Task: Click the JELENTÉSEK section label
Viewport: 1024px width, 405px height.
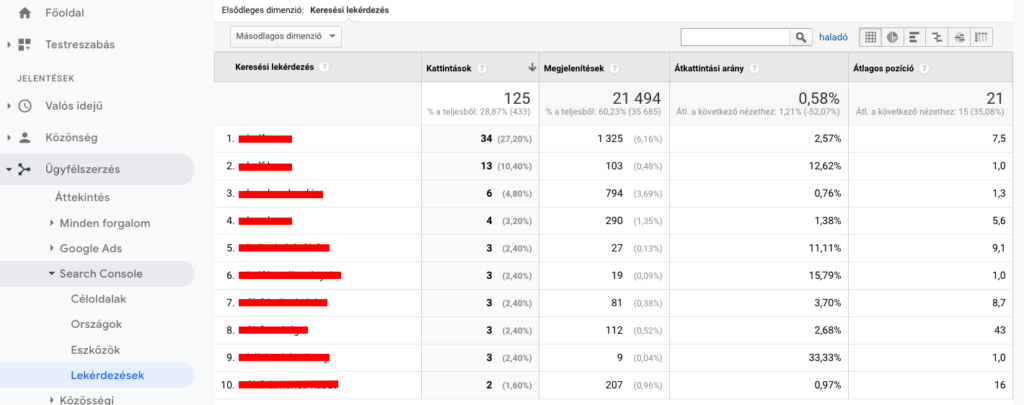Action: pyautogui.click(x=45, y=78)
